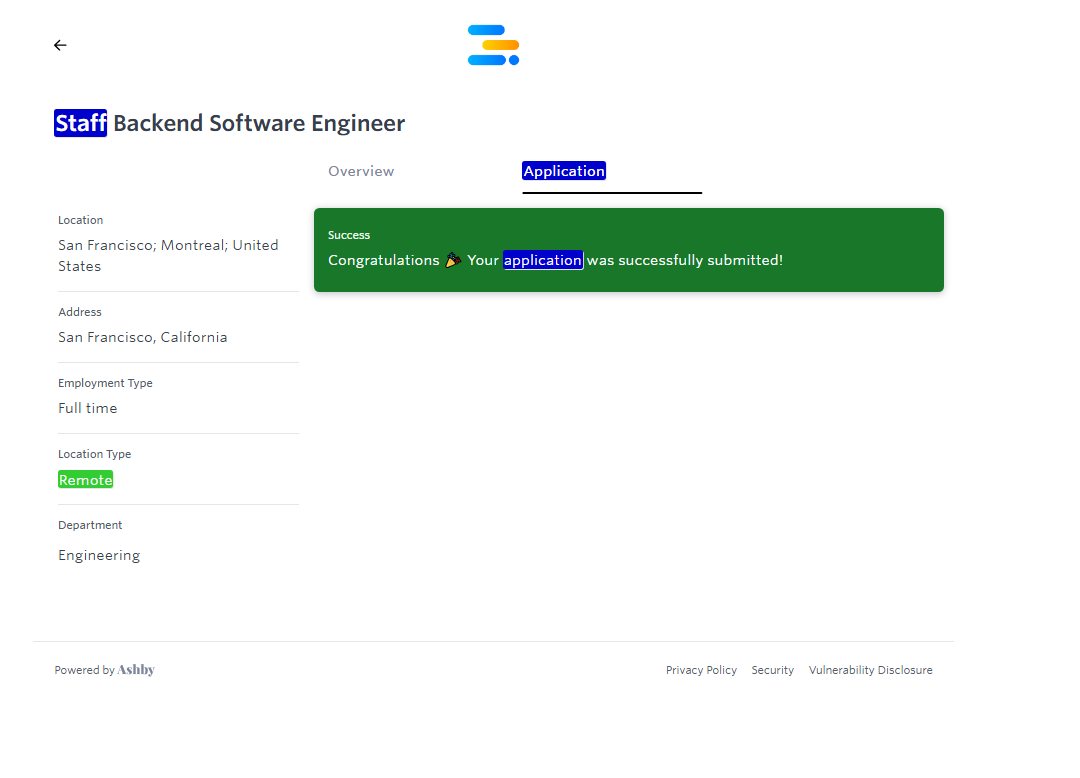
Task: Click the party popper emoji
Action: point(453,260)
